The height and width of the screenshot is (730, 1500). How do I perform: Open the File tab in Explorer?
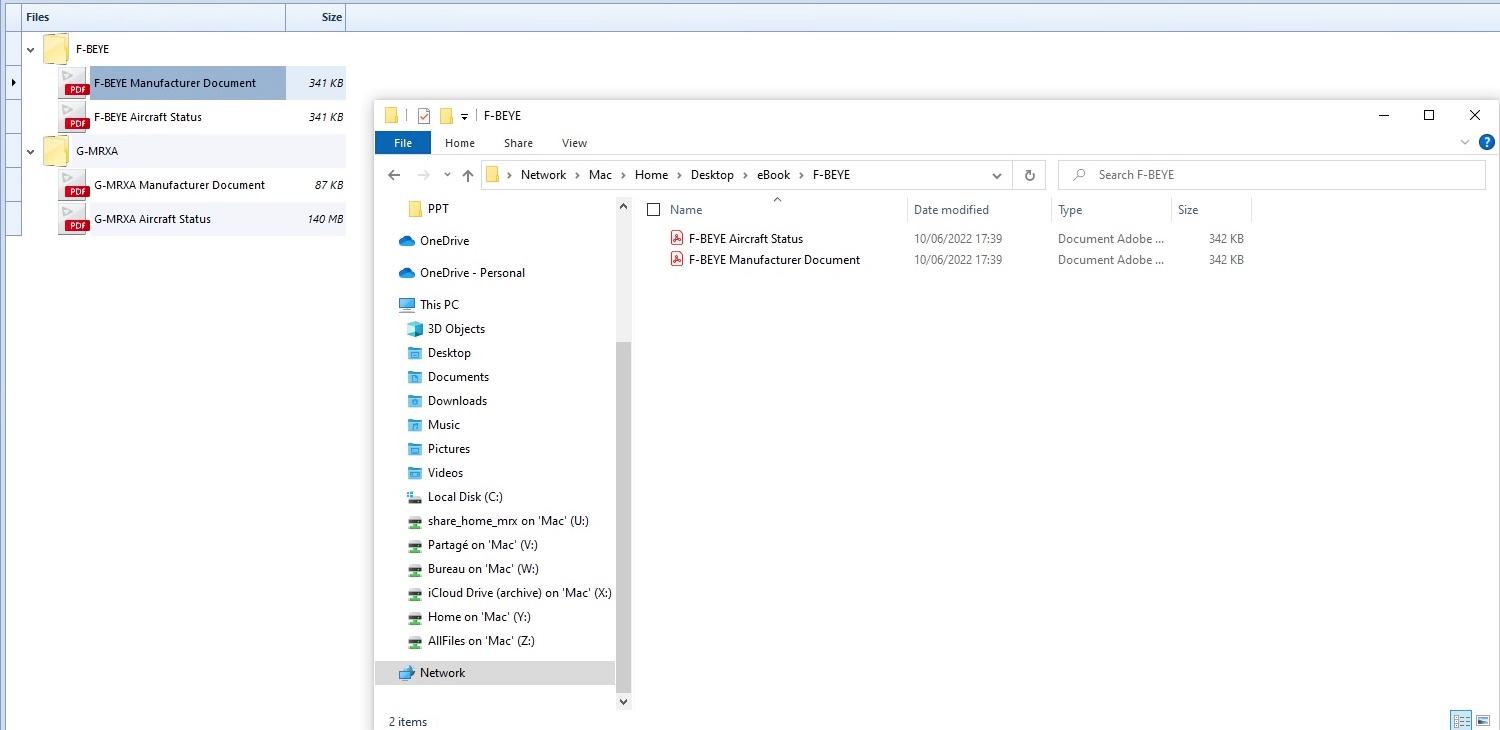pyautogui.click(x=403, y=143)
